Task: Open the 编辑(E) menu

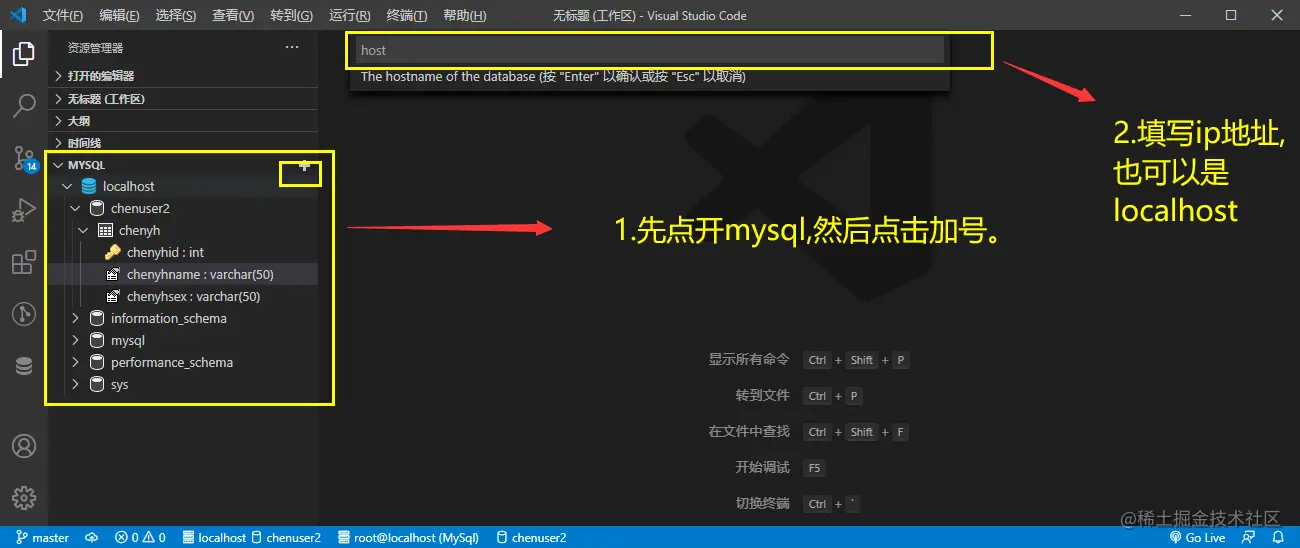Action: [x=120, y=16]
